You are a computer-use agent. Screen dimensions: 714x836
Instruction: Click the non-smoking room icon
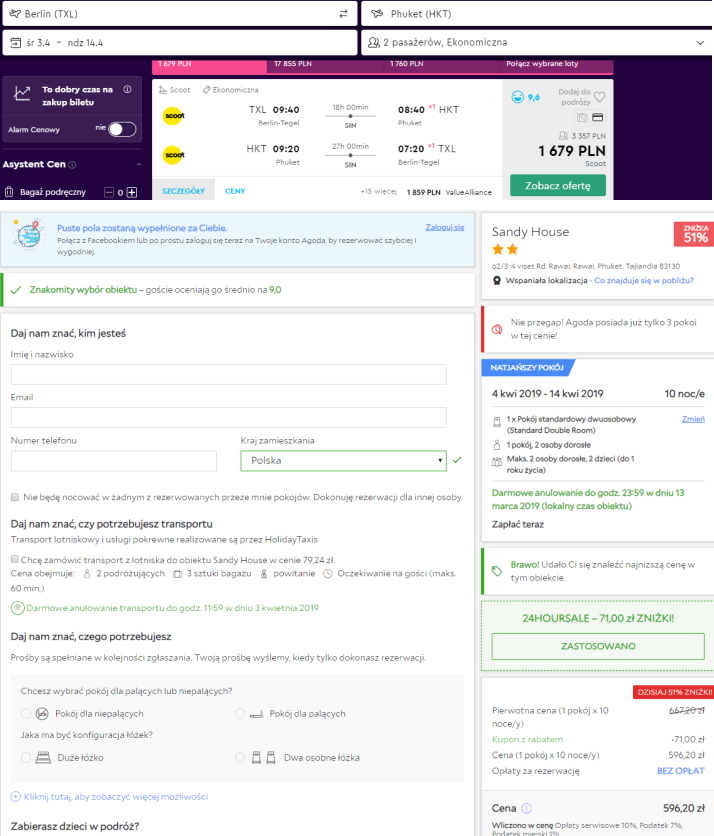pos(42,713)
